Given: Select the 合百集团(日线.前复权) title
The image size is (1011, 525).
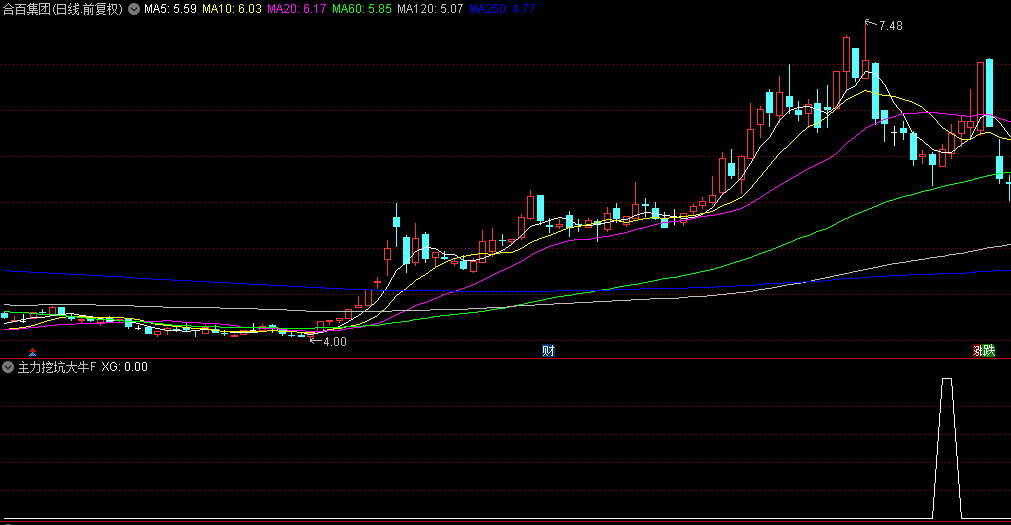Looking at the screenshot, I should click(62, 9).
